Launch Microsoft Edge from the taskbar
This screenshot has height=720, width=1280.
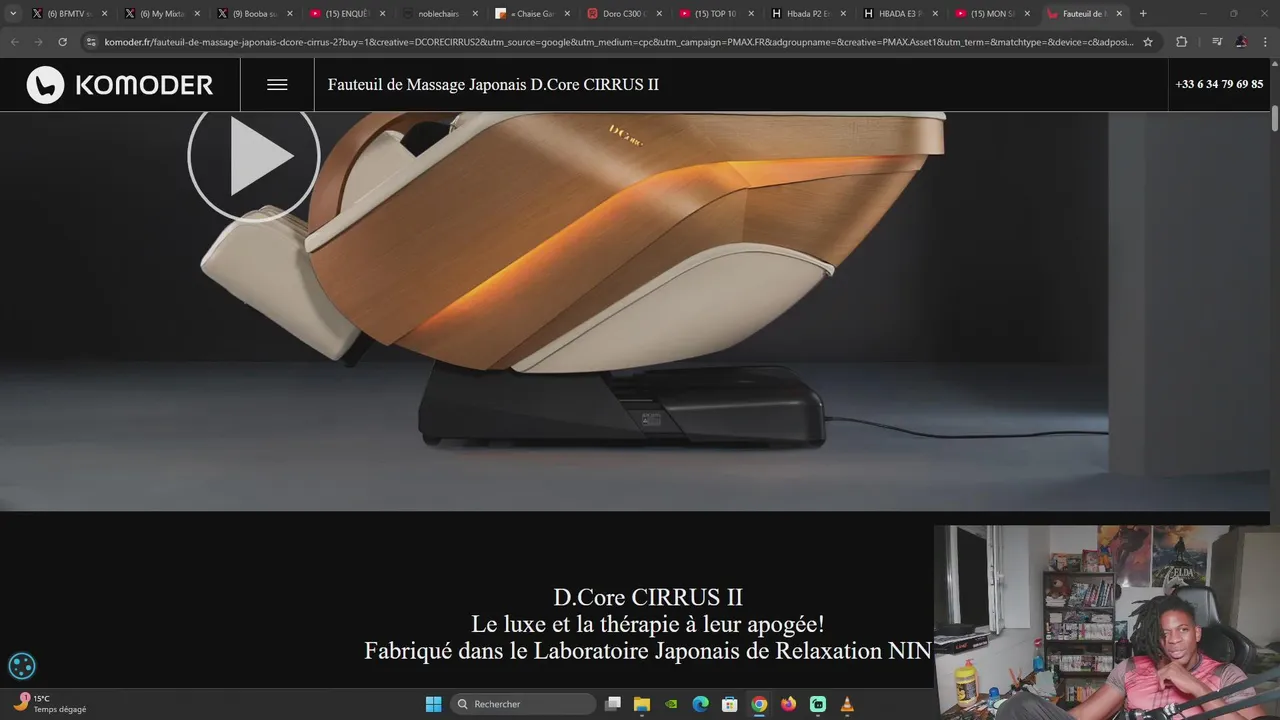click(701, 704)
